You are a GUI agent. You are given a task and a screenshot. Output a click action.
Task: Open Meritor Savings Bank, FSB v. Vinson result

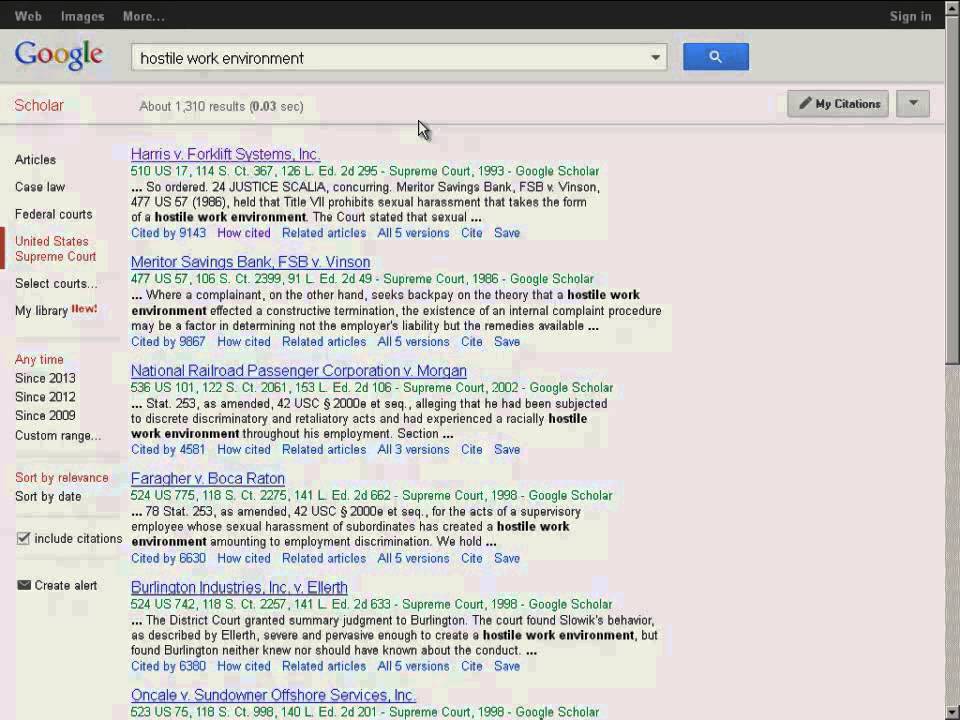click(x=250, y=262)
